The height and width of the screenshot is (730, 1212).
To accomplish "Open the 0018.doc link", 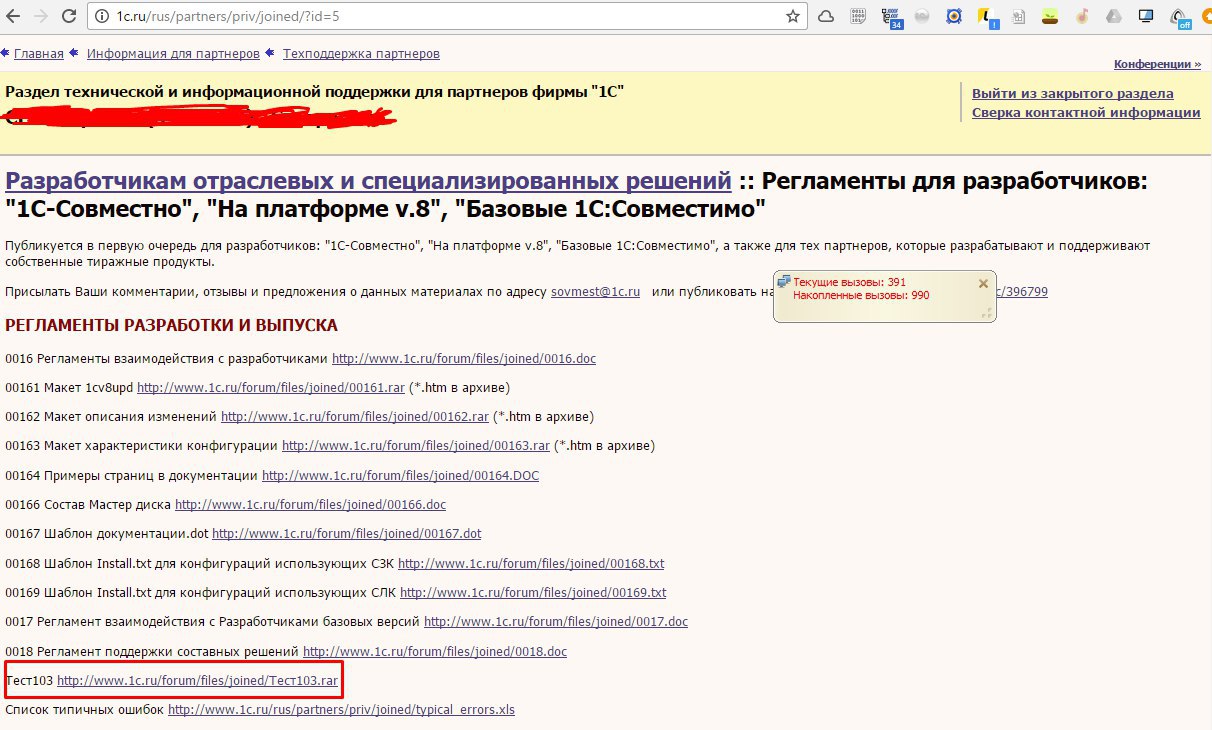I will pos(435,652).
